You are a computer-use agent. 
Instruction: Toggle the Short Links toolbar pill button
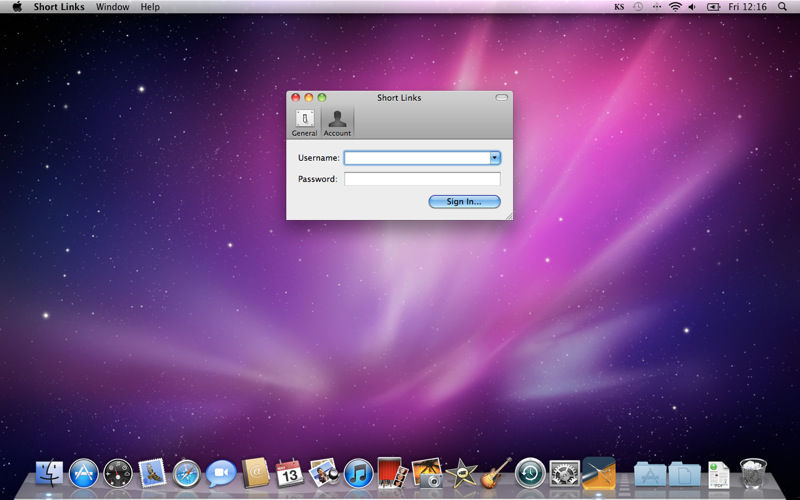(502, 97)
